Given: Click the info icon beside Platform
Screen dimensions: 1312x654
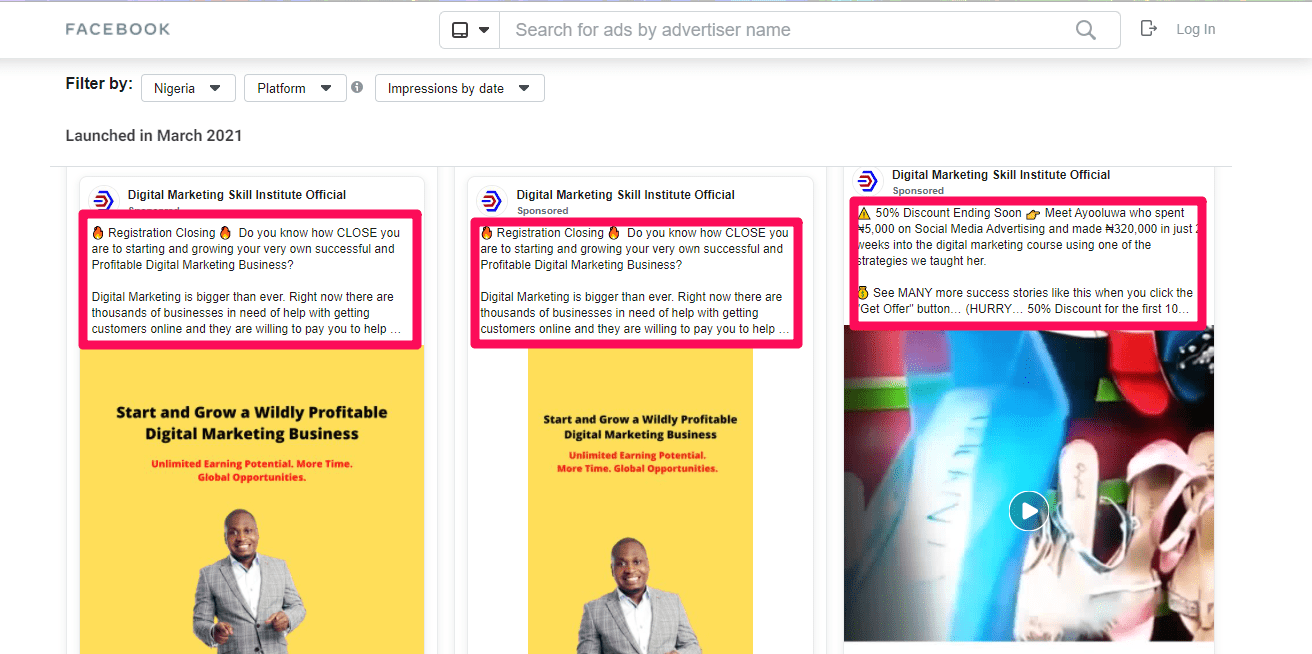Looking at the screenshot, I should tap(357, 88).
